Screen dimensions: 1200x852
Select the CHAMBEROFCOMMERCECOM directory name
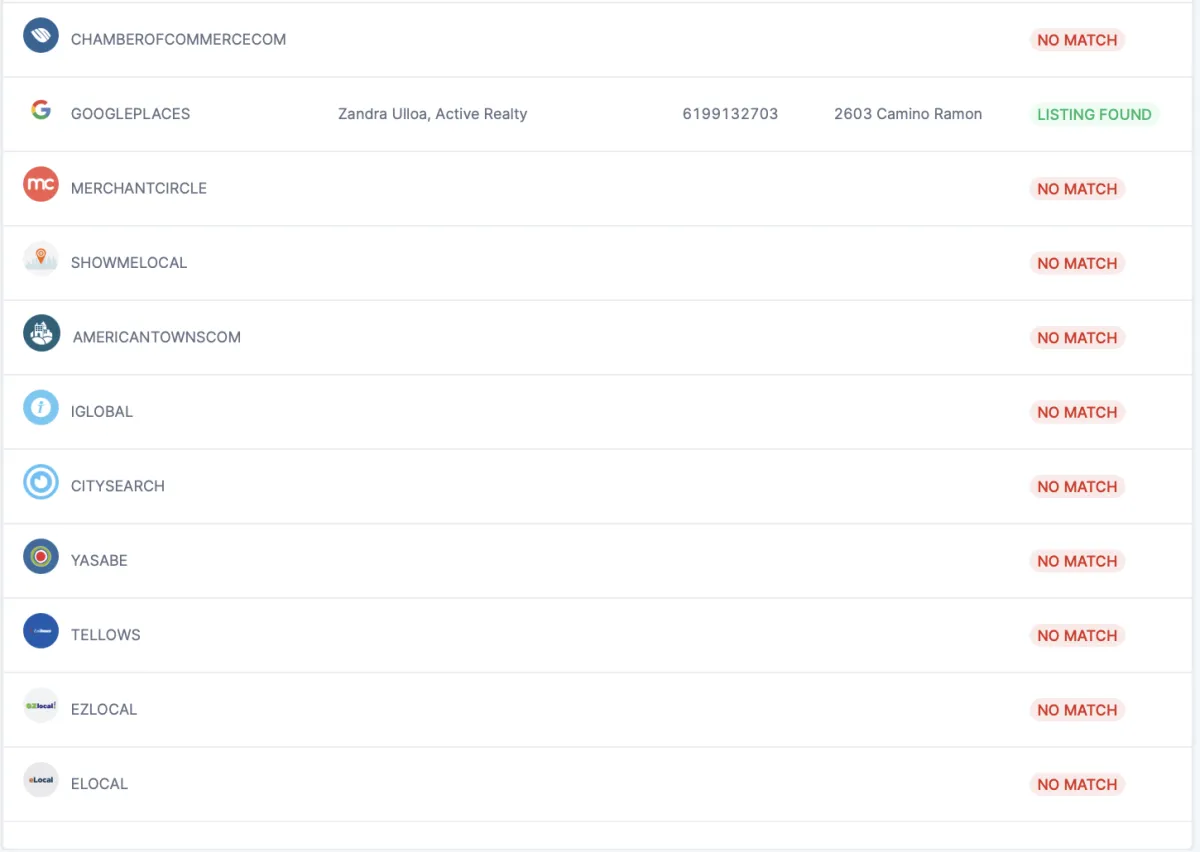pos(178,40)
